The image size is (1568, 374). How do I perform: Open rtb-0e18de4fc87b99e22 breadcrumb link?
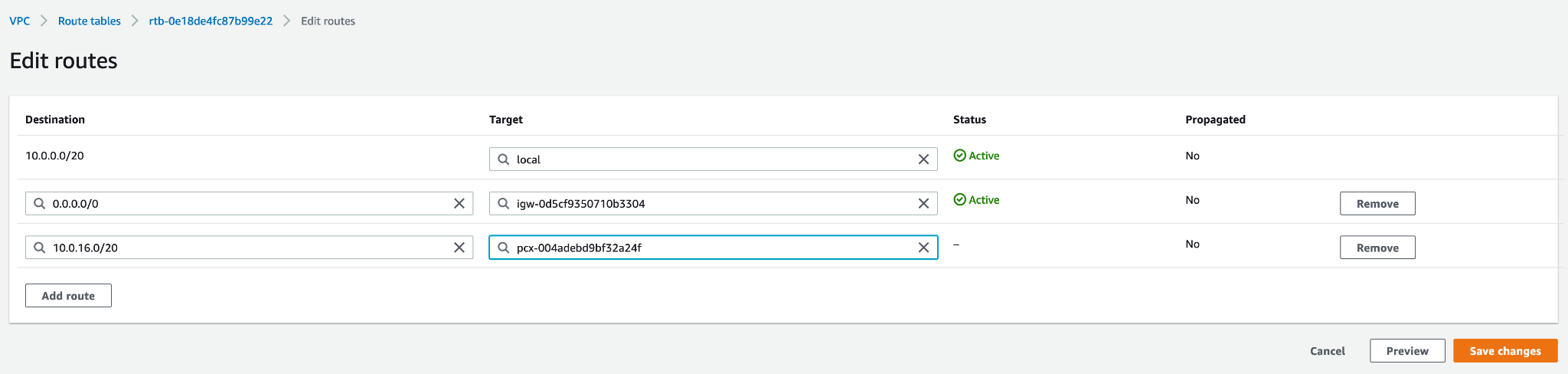[211, 21]
